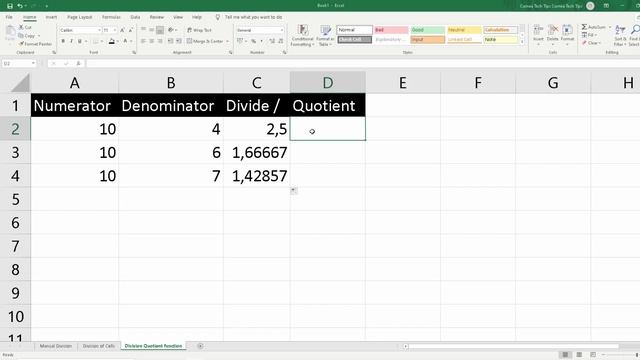Screen dimensions: 640x360
Task: Apply the fill color to cell
Action: click(112, 41)
